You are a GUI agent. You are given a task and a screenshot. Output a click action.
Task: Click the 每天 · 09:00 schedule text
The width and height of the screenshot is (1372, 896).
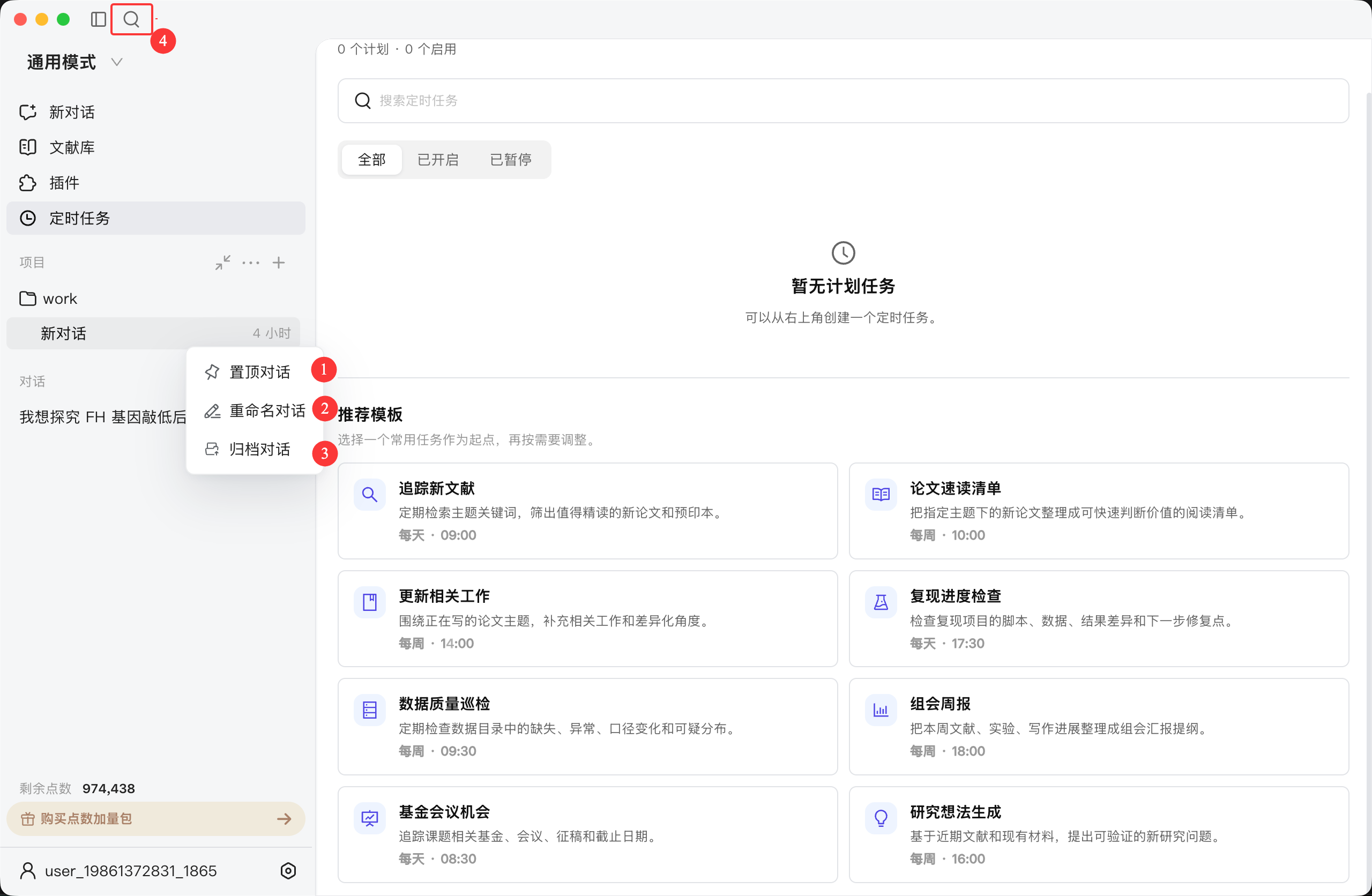click(437, 535)
